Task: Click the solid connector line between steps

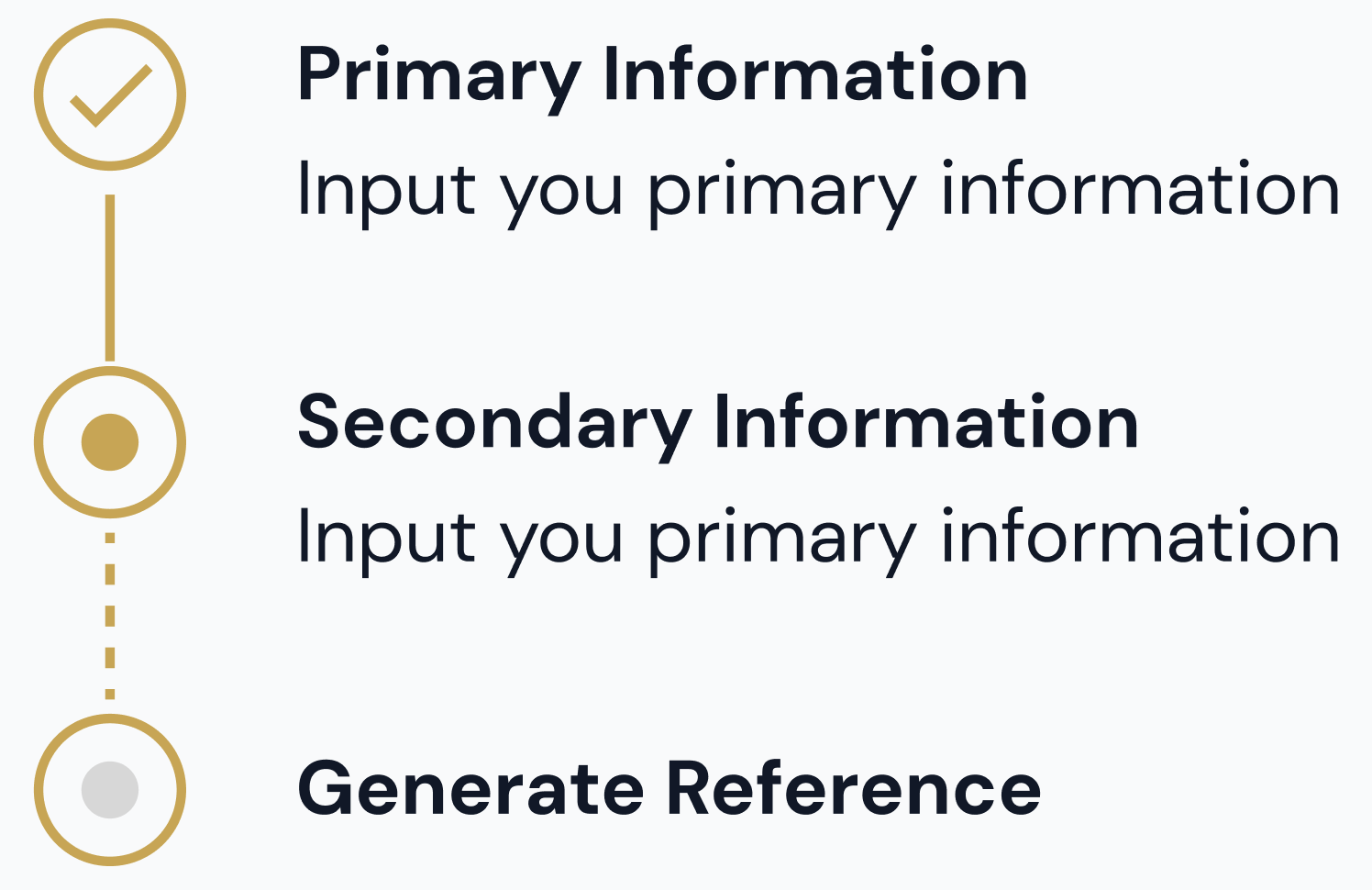Action: pyautogui.click(x=110, y=277)
